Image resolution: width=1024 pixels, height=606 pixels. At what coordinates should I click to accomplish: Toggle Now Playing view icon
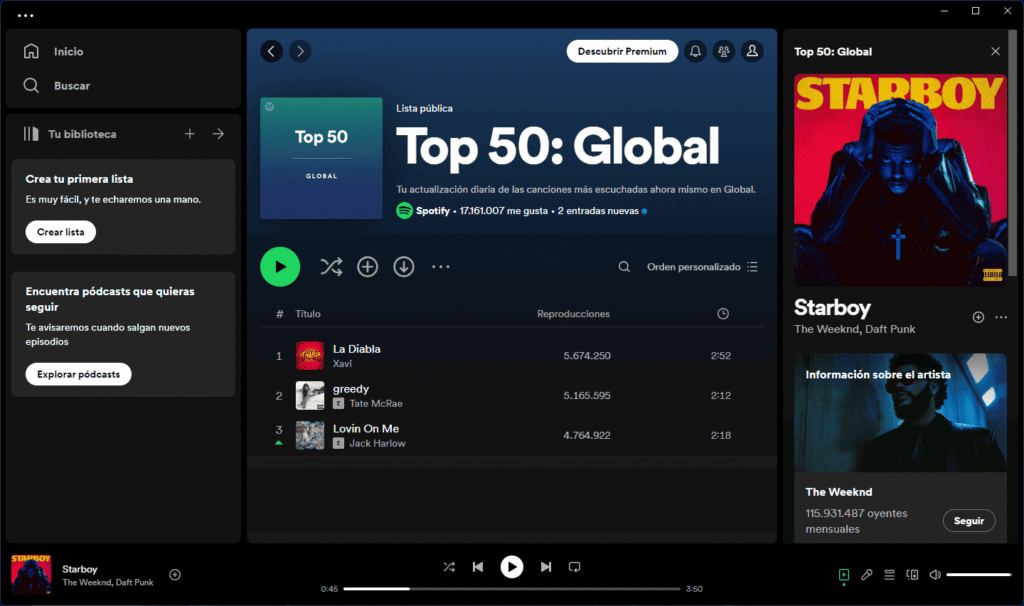pyautogui.click(x=844, y=575)
